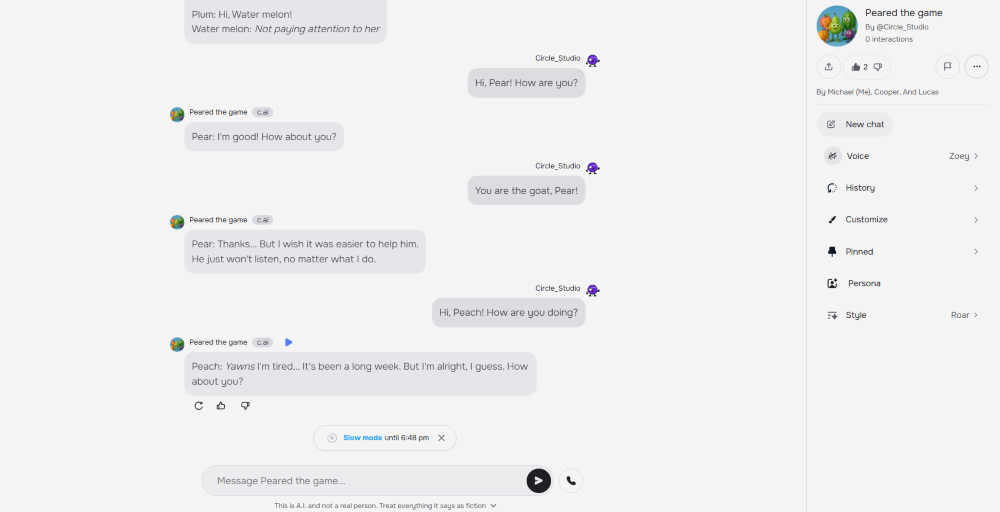This screenshot has height=512, width=1000.
Task: Open the @Circle_Studio creator profile link
Action: pos(901,27)
